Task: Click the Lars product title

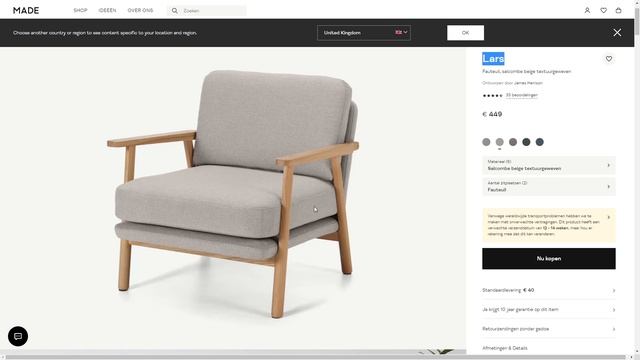Action: pos(493,59)
